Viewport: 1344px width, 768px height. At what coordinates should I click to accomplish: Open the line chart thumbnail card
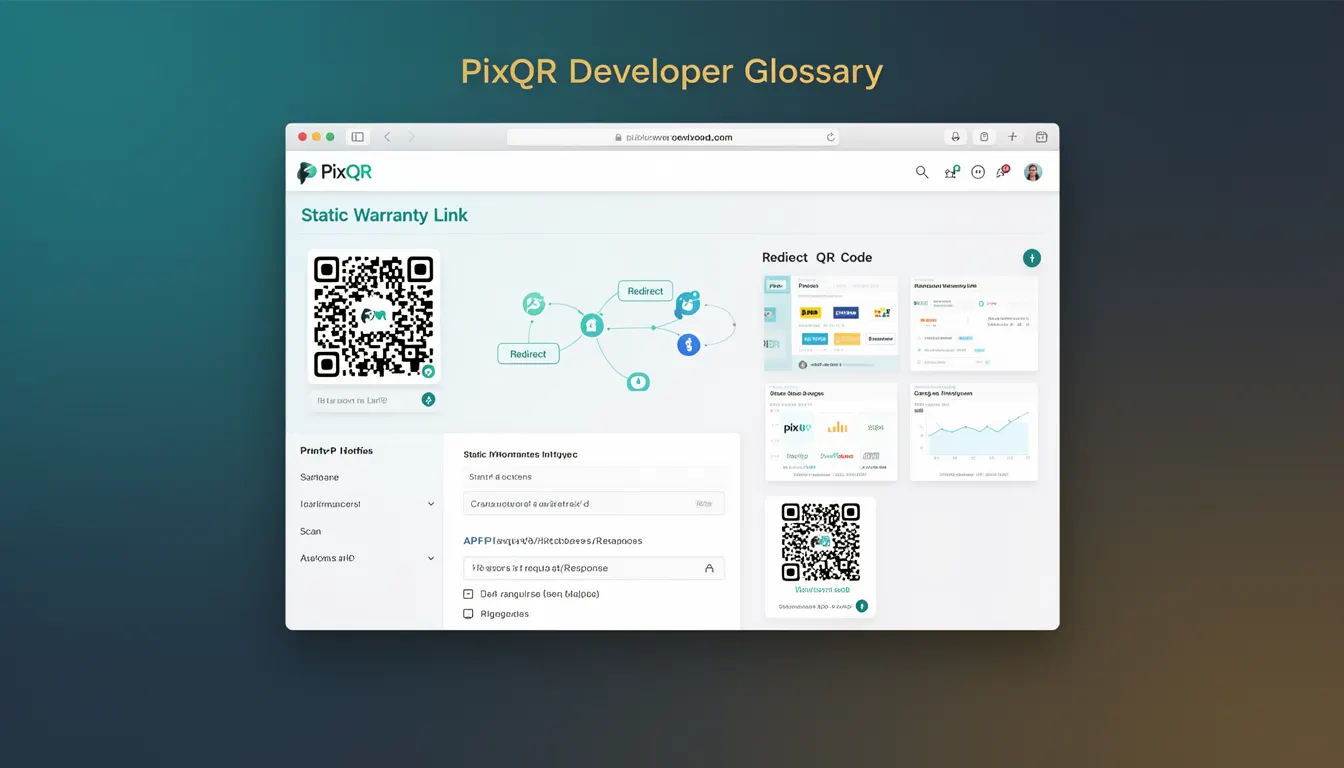[x=974, y=432]
